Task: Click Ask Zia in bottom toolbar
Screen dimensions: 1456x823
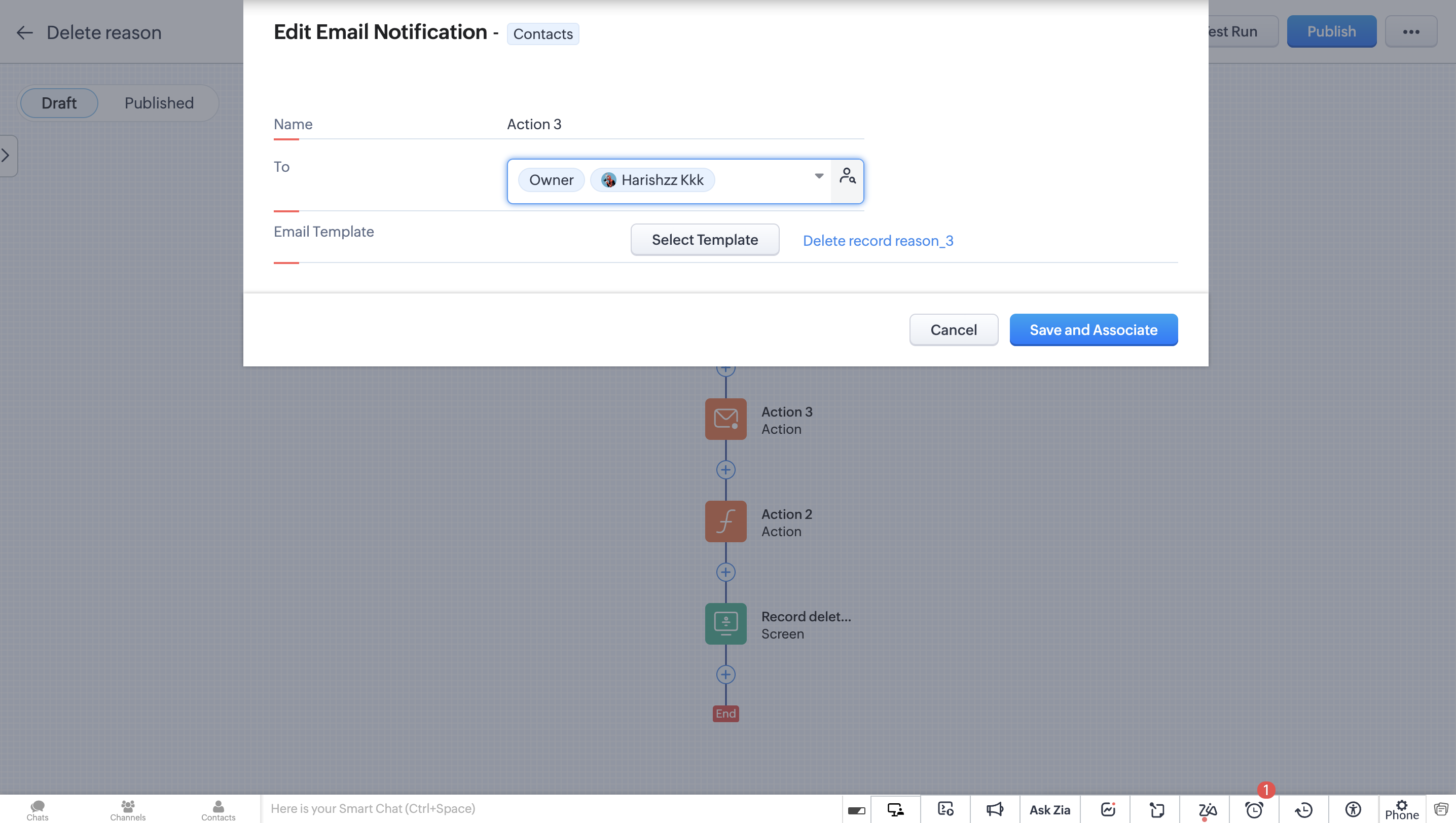Action: click(1049, 809)
